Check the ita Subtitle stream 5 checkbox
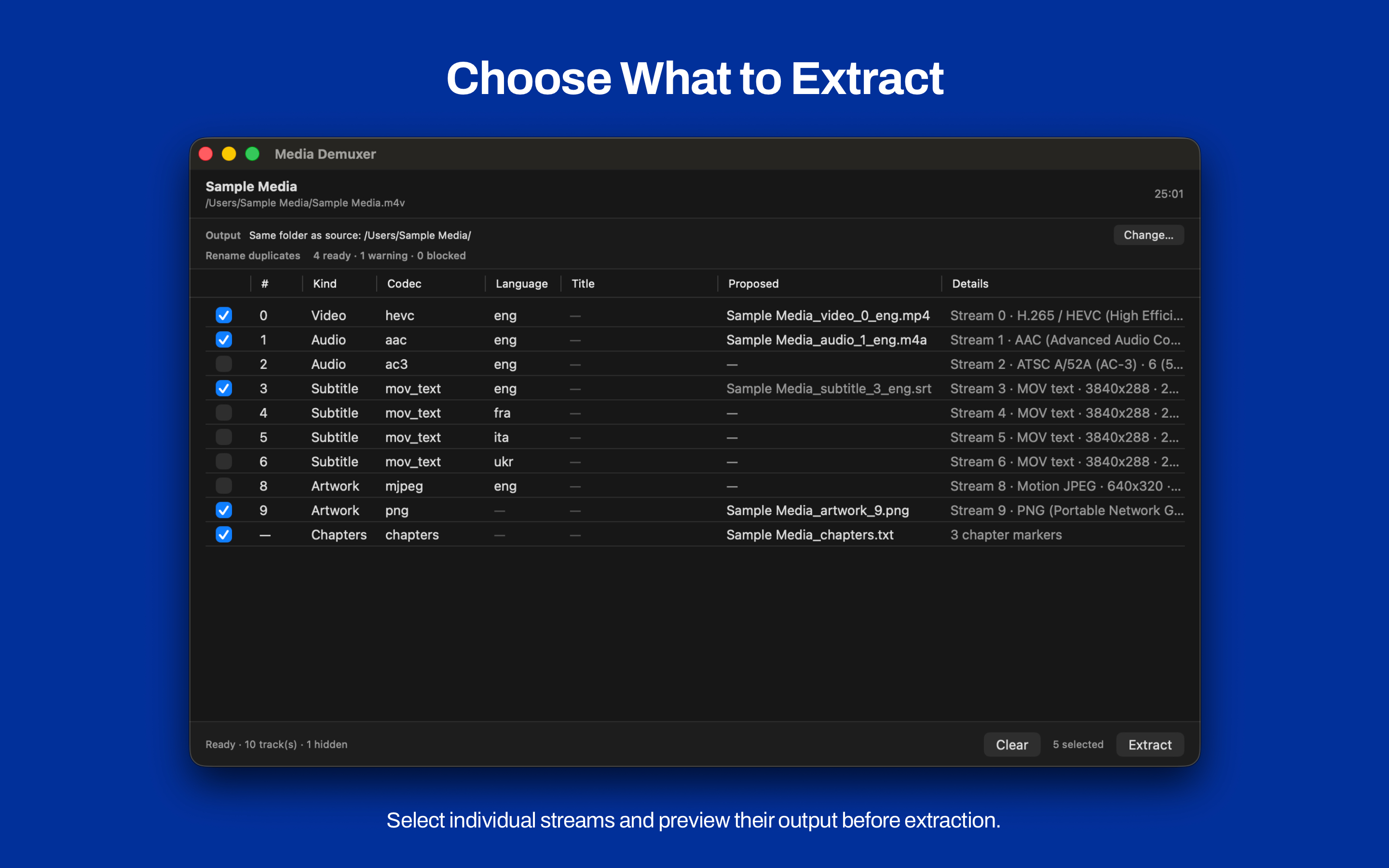Screen dimensions: 1389x868 point(224,437)
